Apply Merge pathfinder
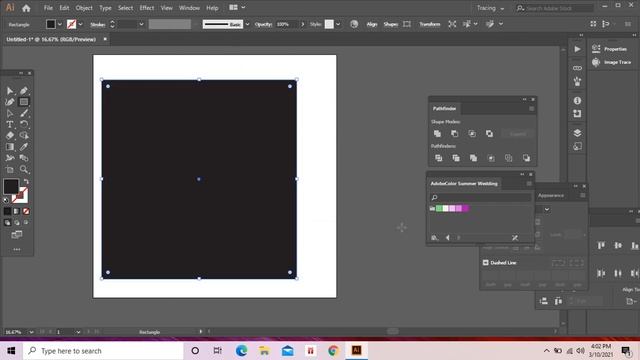The image size is (640, 360). coord(473,158)
